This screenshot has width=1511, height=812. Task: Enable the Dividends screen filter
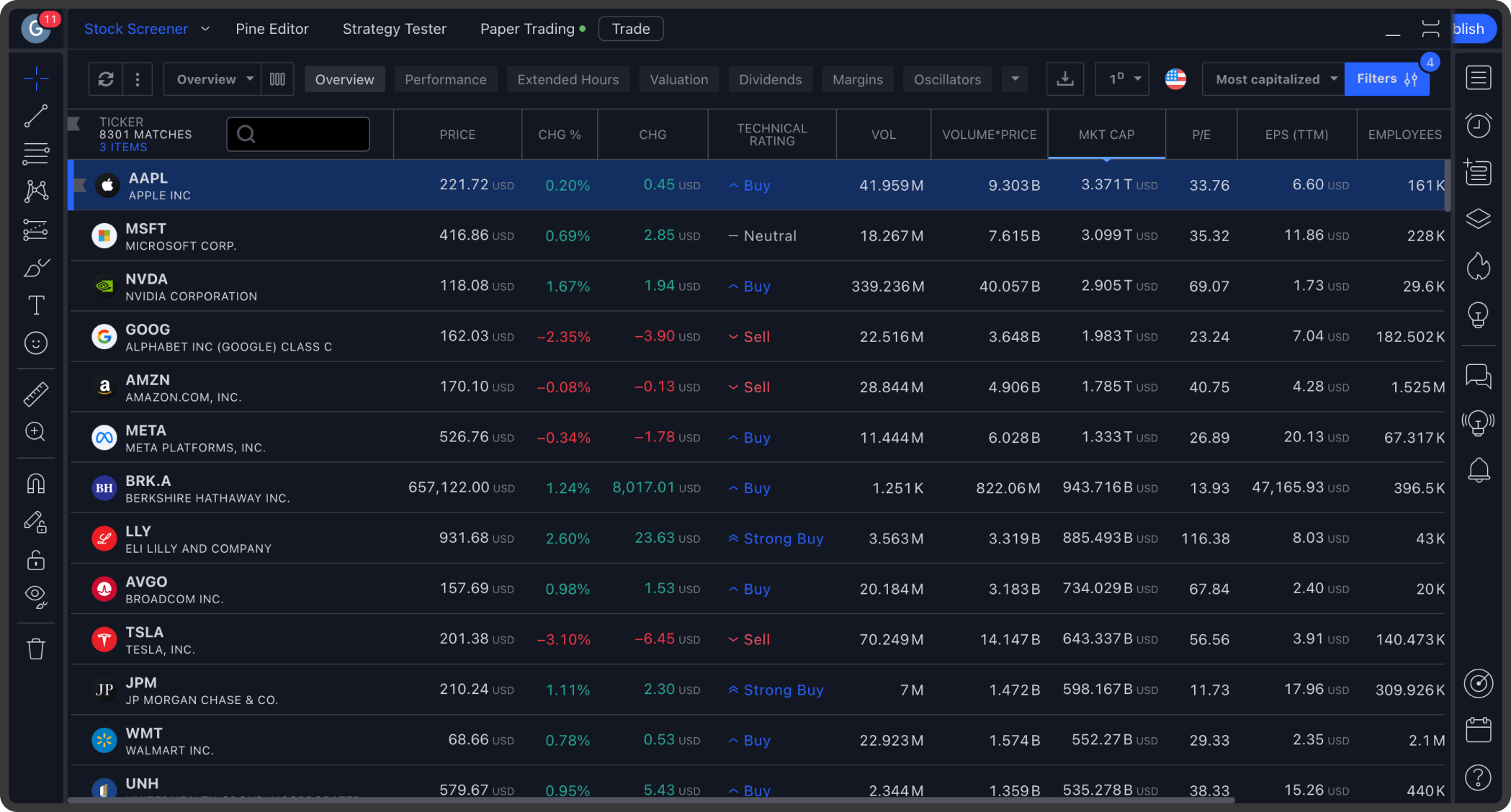click(x=770, y=78)
